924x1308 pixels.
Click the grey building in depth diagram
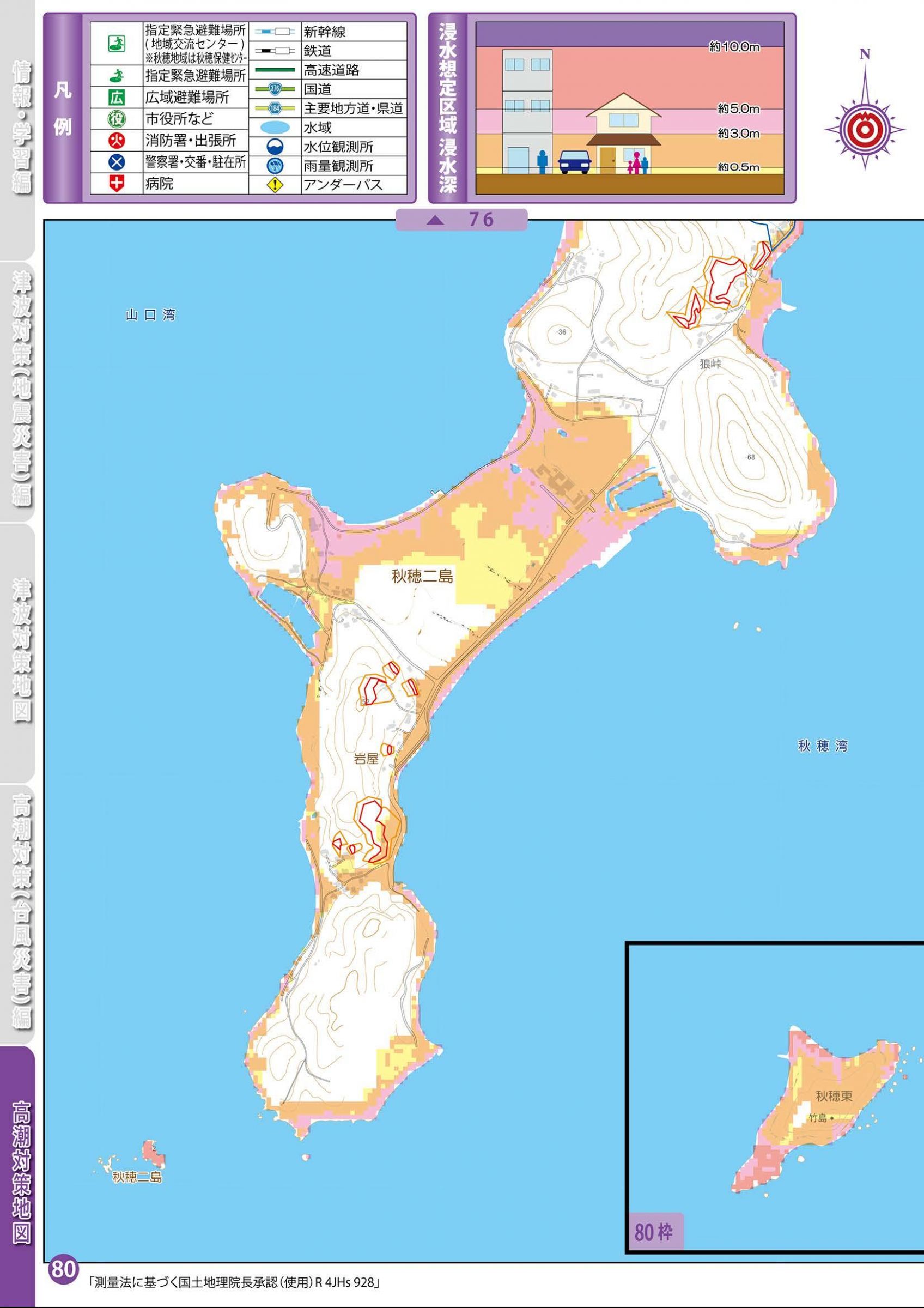[x=527, y=111]
